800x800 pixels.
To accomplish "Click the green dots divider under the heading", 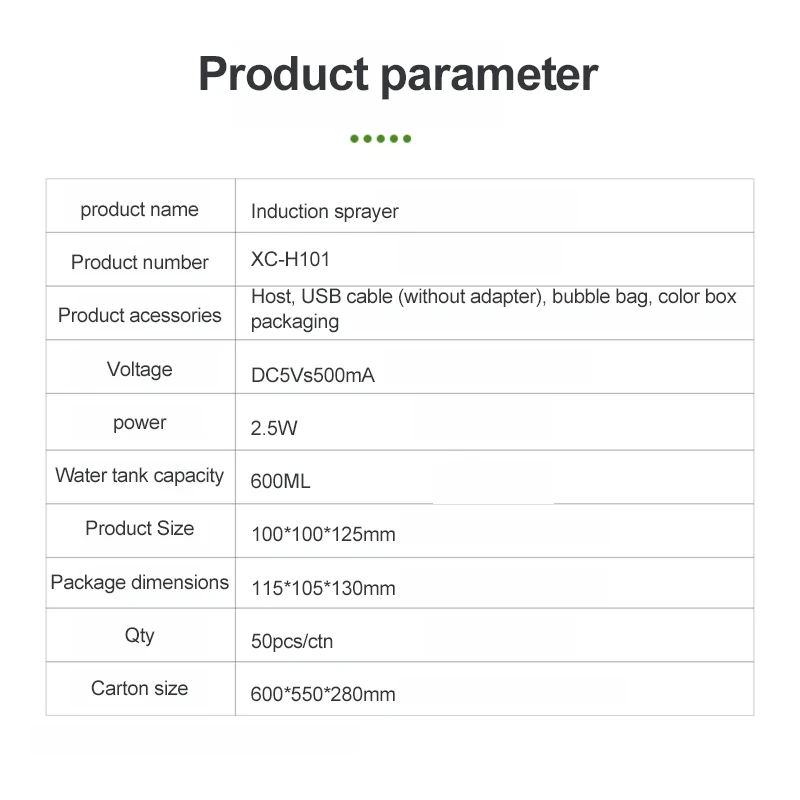I will [x=381, y=138].
